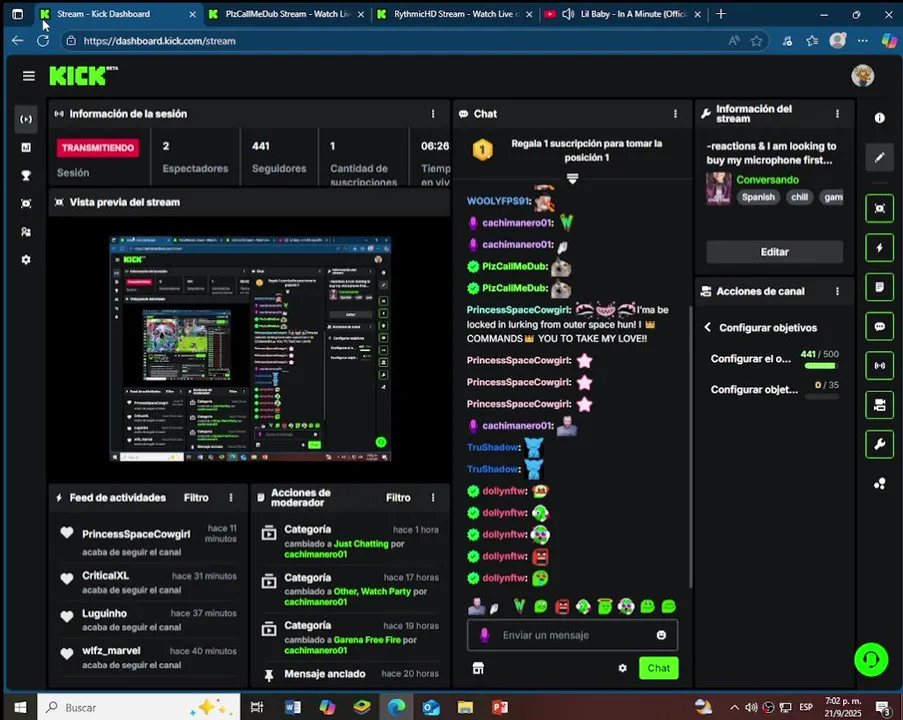Open emoji picker in message box

661,635
